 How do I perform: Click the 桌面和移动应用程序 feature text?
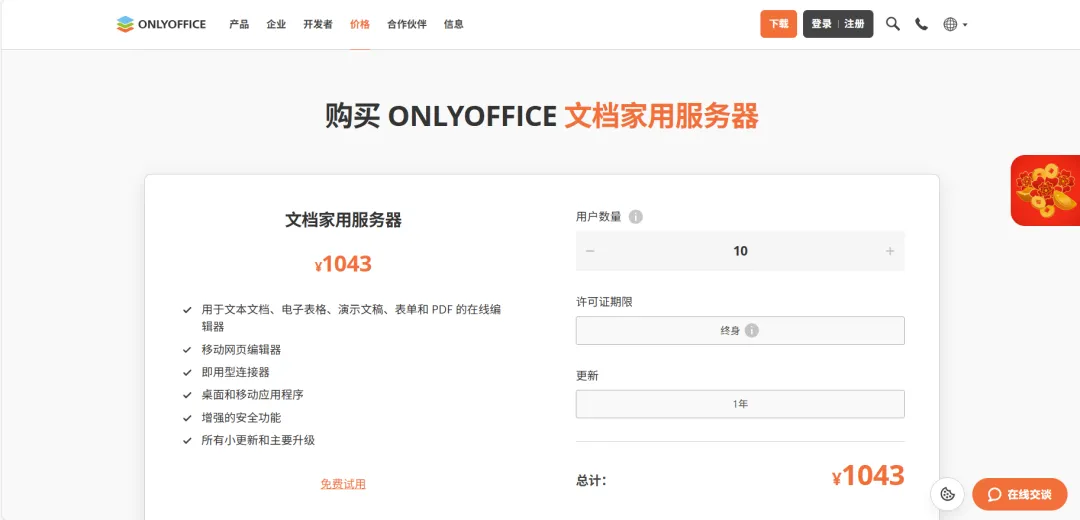click(253, 395)
